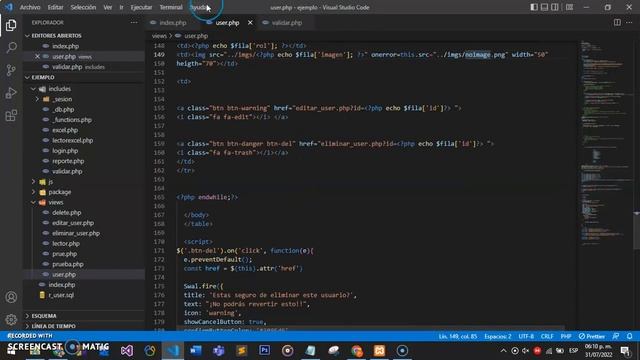The height and width of the screenshot is (360, 640).
Task: Close user.php in open editors list
Action: 37,56
